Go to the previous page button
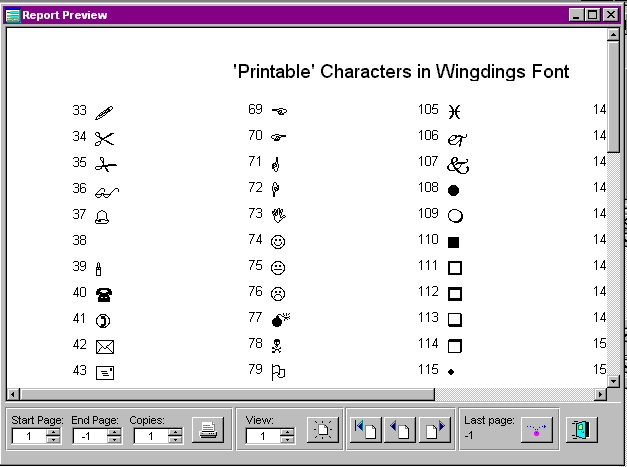The image size is (627, 467). point(399,430)
